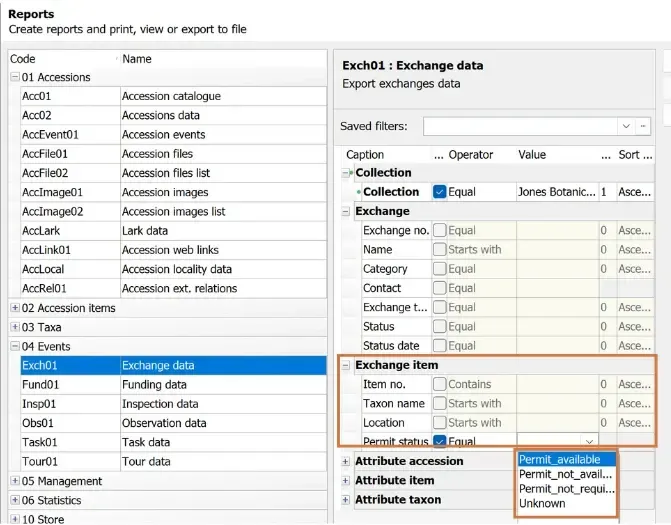Select Permit_not_requi... from the dropdown list
The height and width of the screenshot is (525, 671).
567,489
